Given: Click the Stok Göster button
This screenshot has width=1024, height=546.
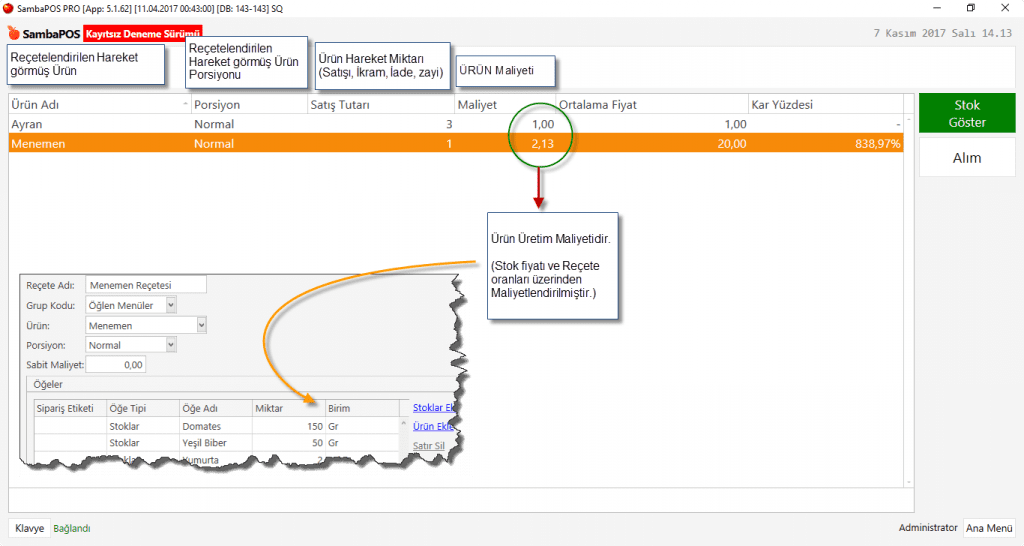Looking at the screenshot, I should (x=966, y=113).
